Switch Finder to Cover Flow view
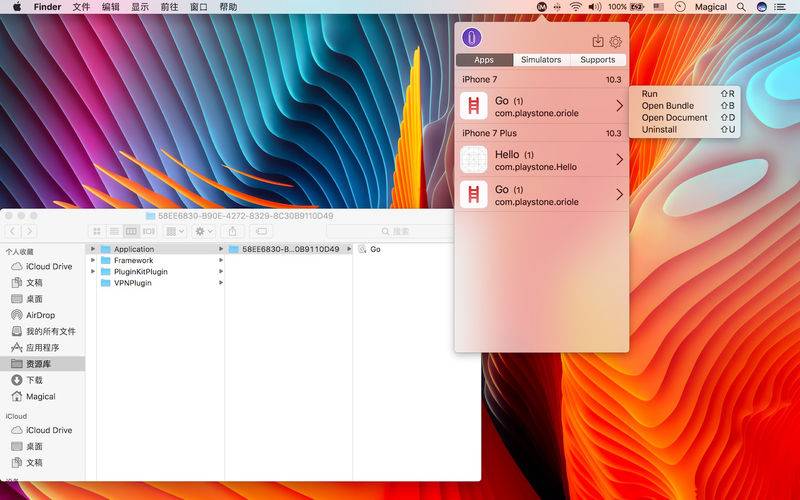 148,231
